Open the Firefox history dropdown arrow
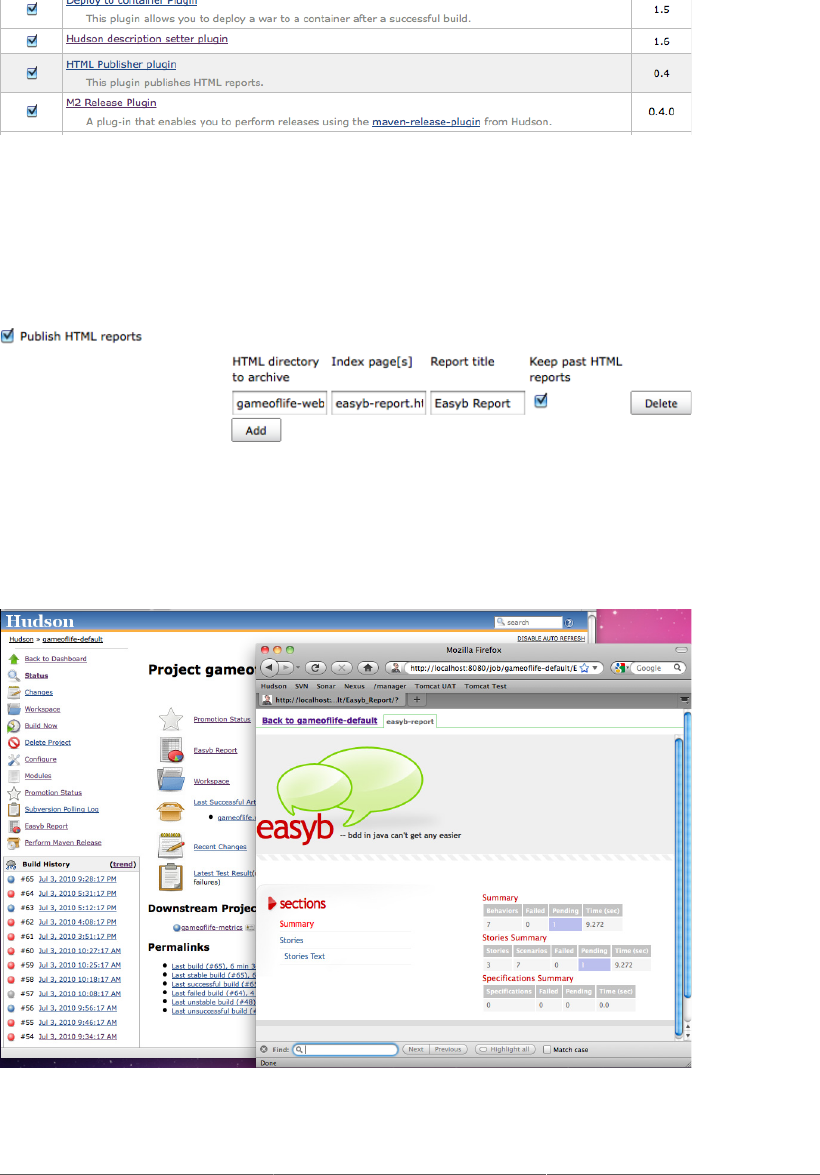 (298, 668)
